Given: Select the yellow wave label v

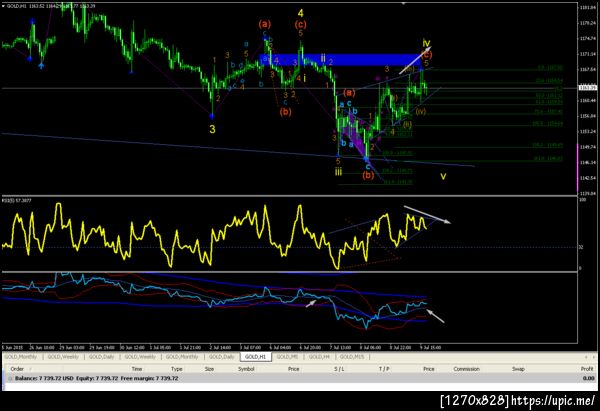Looking at the screenshot, I should [443, 176].
